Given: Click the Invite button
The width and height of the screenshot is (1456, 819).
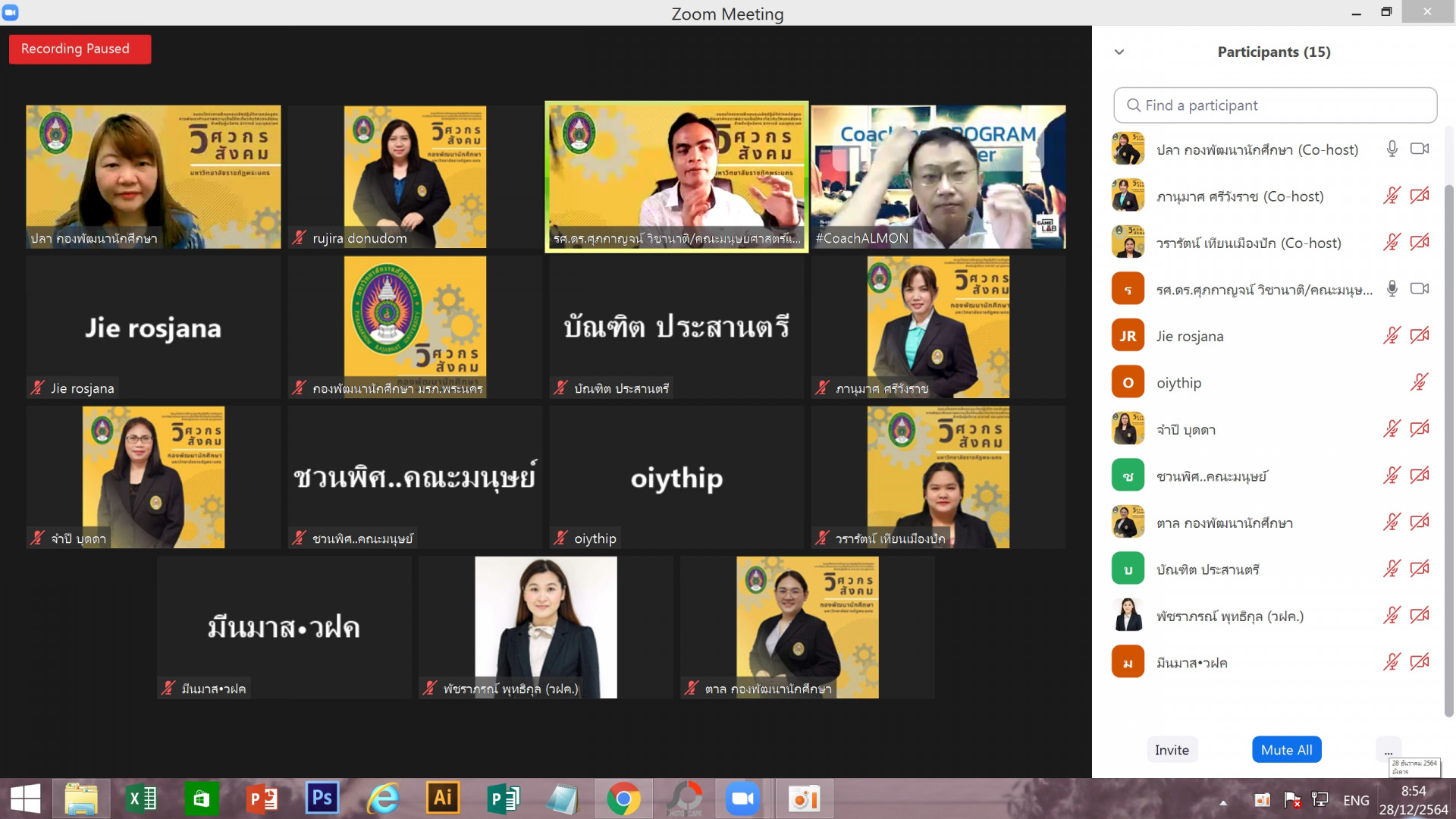Looking at the screenshot, I should pos(1172,750).
